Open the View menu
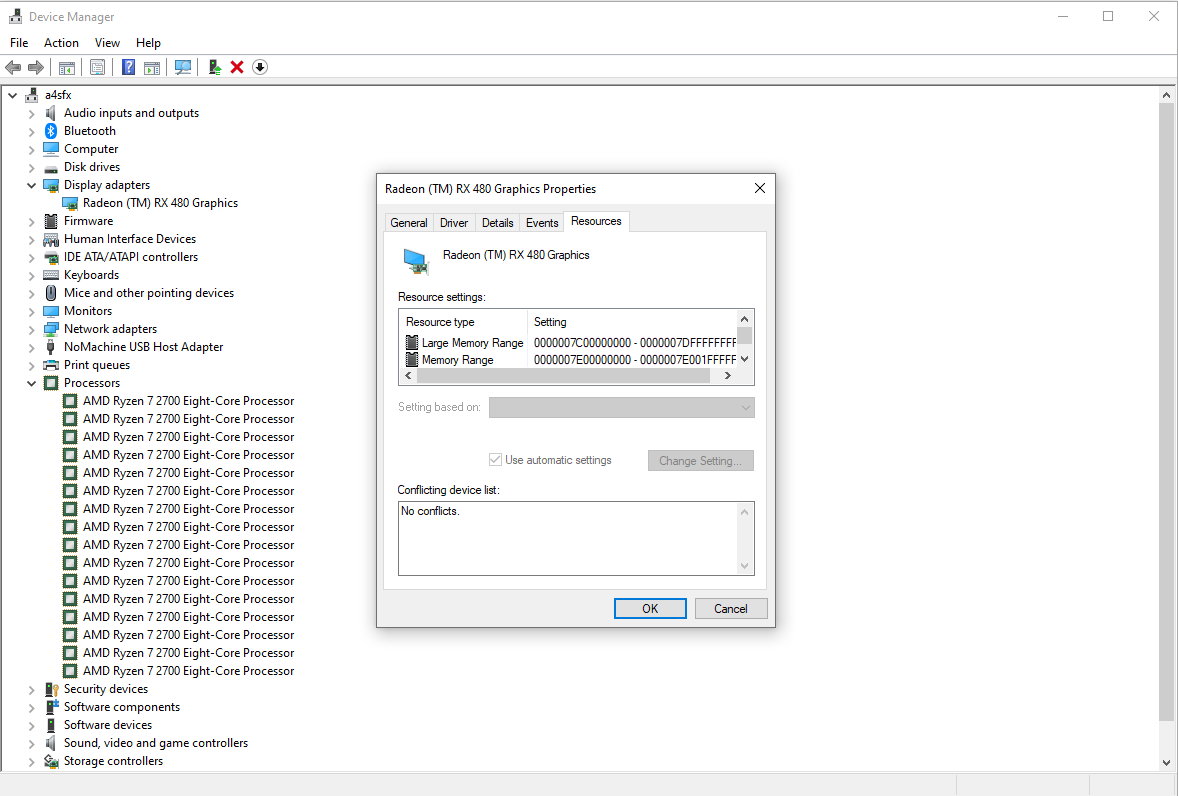Screen dimensions: 1178x796 click(107, 43)
